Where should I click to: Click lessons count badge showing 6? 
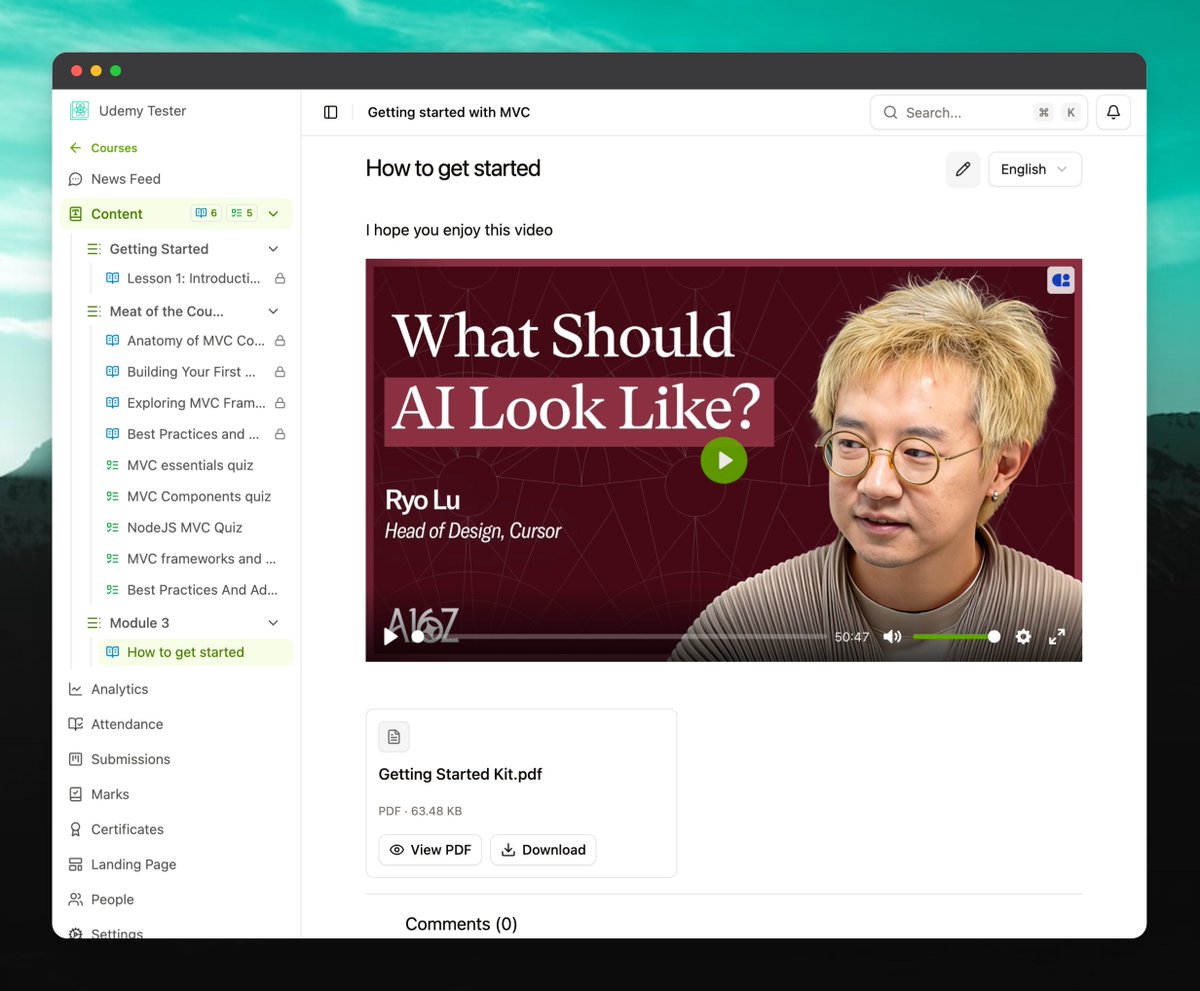point(207,213)
